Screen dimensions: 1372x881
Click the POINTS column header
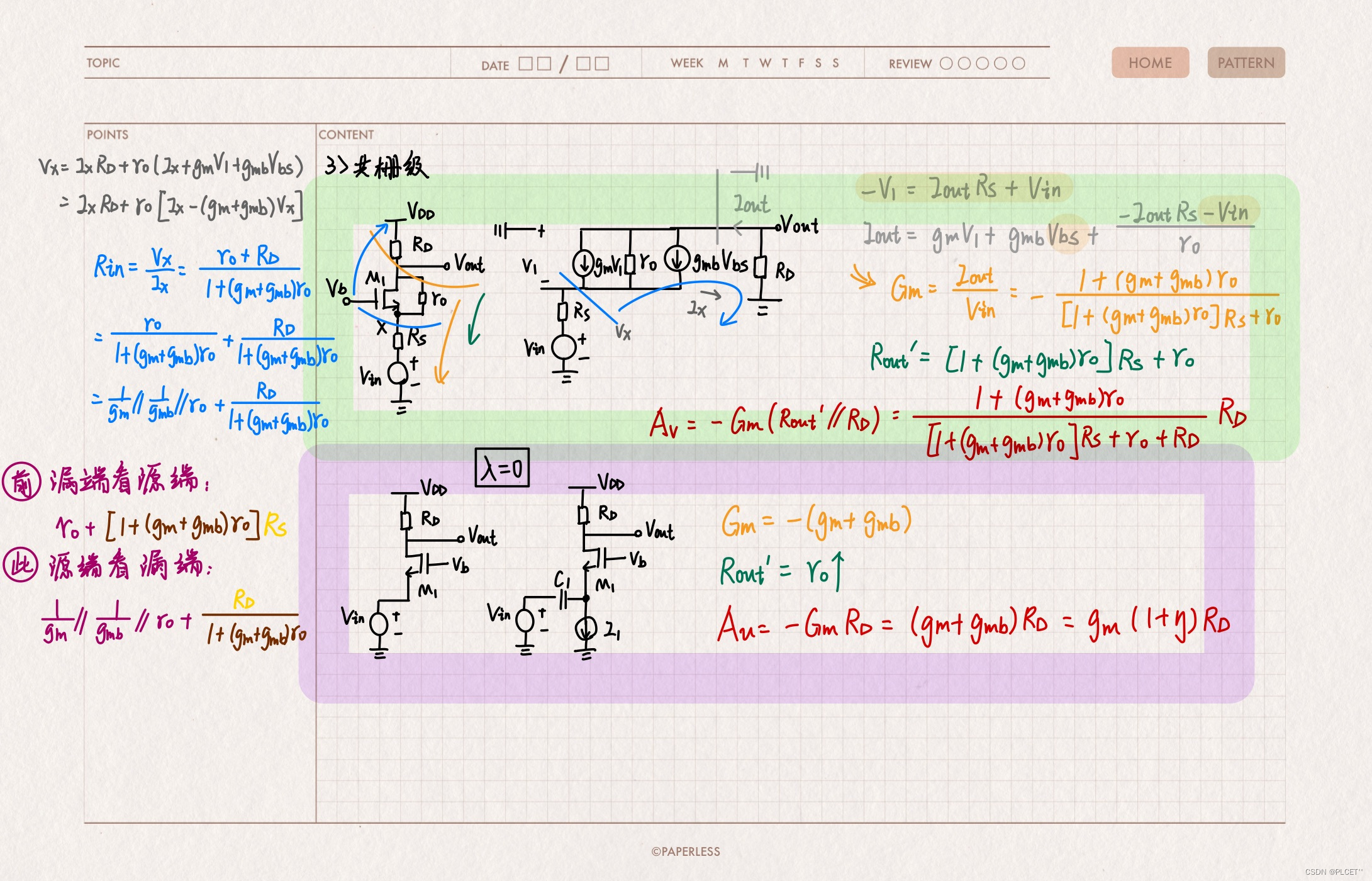108,135
